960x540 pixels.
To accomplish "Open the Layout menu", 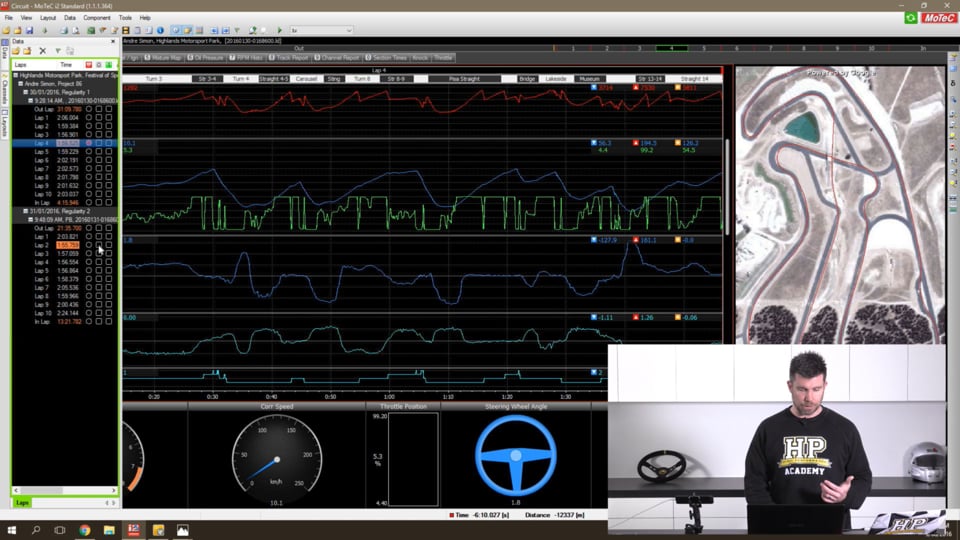I will click(x=48, y=18).
